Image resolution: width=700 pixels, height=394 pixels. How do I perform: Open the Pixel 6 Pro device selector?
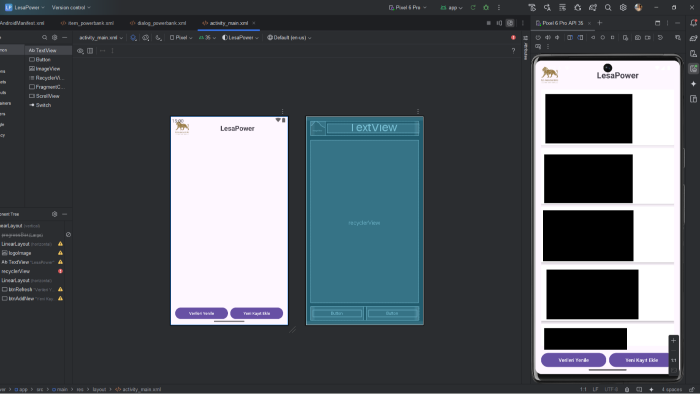coord(408,8)
